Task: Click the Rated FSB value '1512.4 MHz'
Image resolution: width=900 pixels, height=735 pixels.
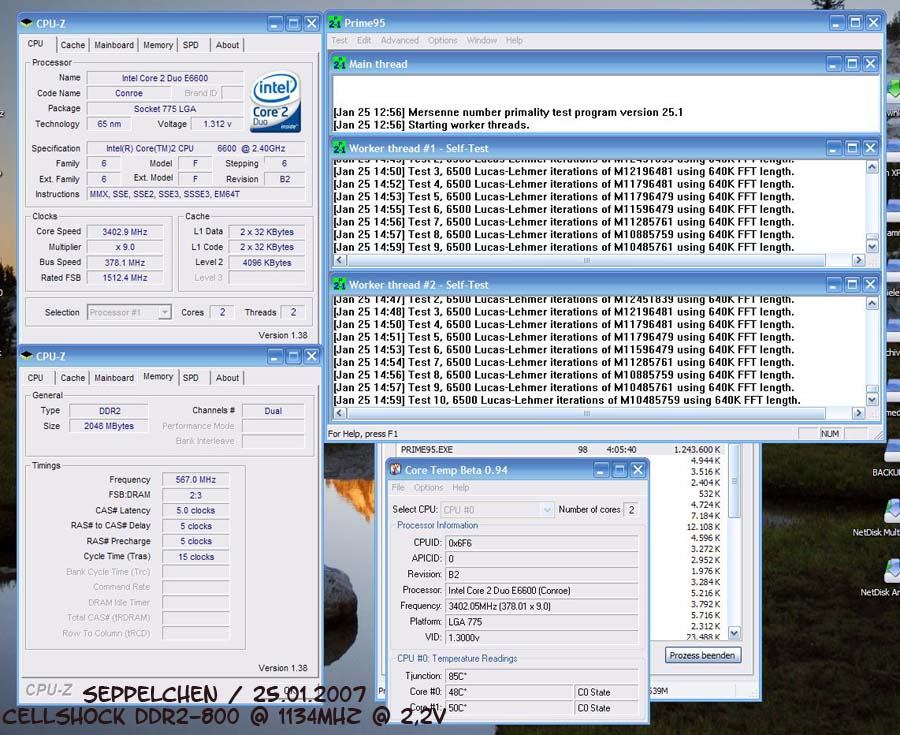Action: tap(125, 278)
